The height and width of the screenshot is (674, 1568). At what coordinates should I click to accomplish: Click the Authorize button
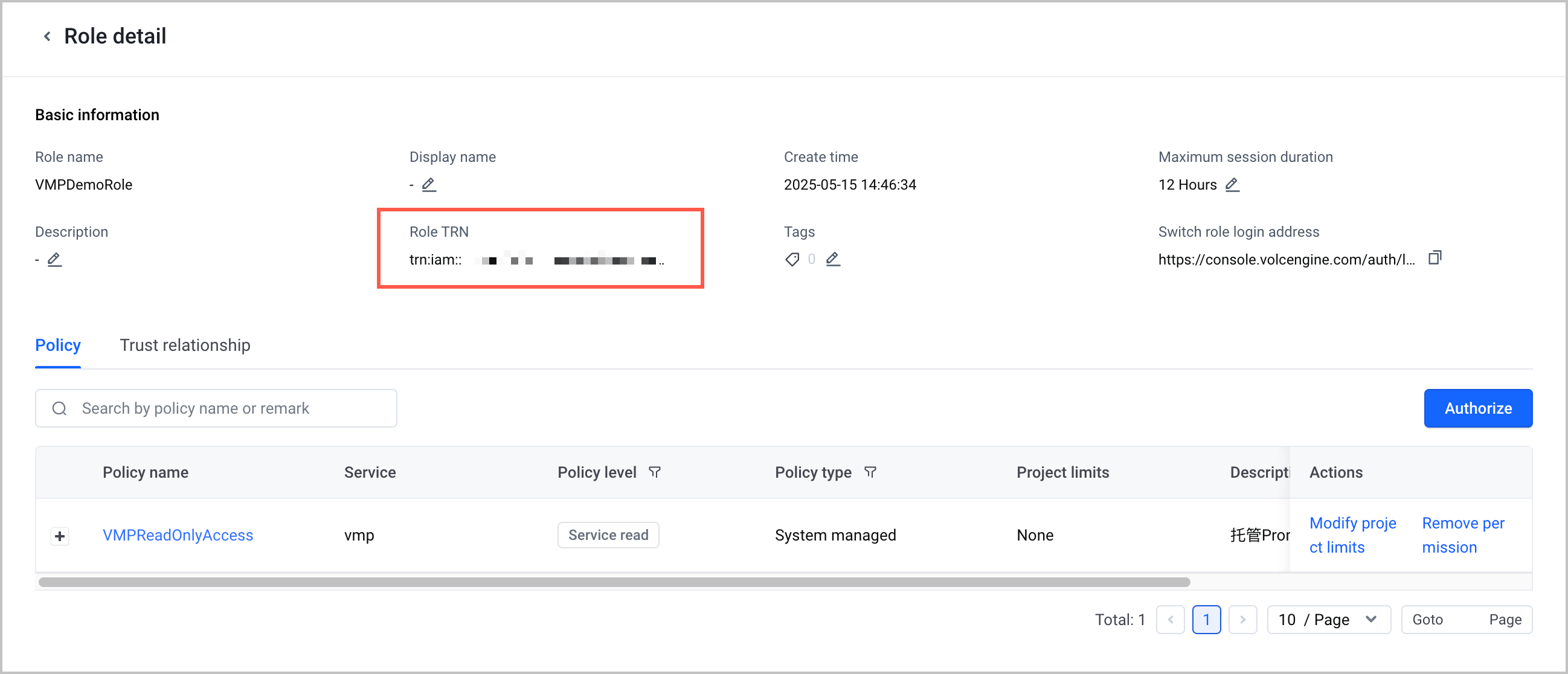point(1478,408)
